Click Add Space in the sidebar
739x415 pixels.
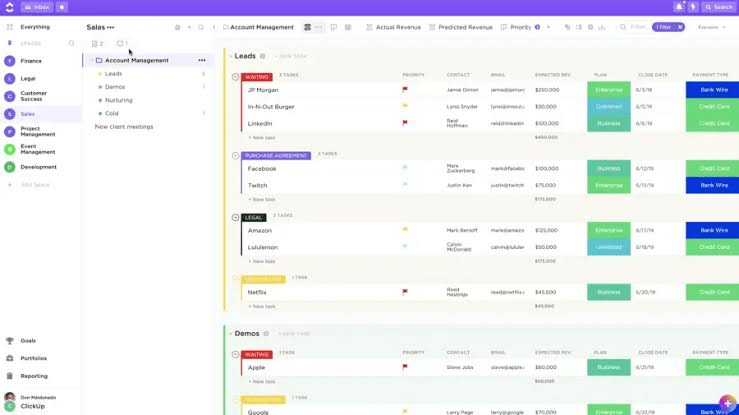(x=35, y=185)
